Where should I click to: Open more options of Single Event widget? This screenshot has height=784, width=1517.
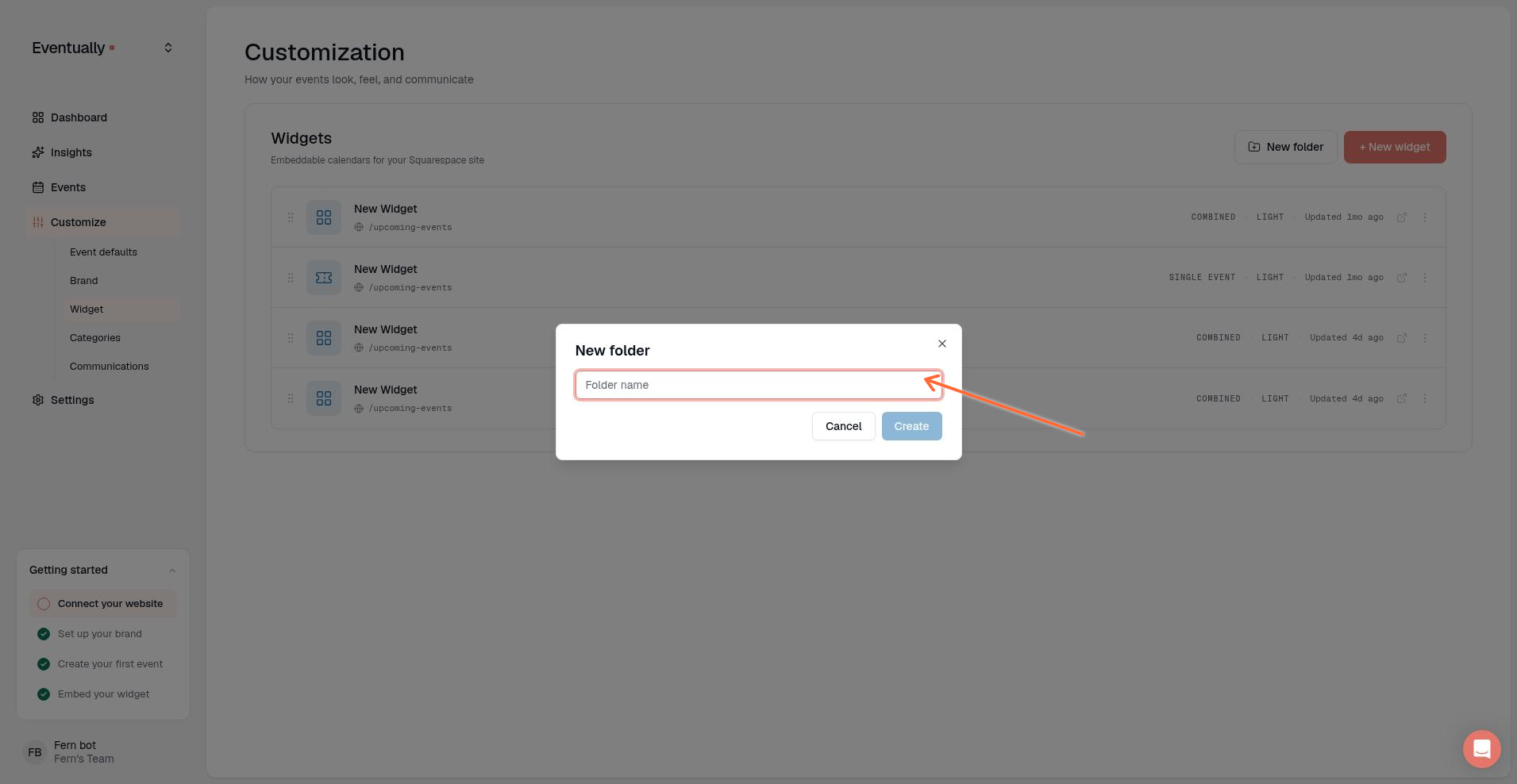pos(1425,278)
